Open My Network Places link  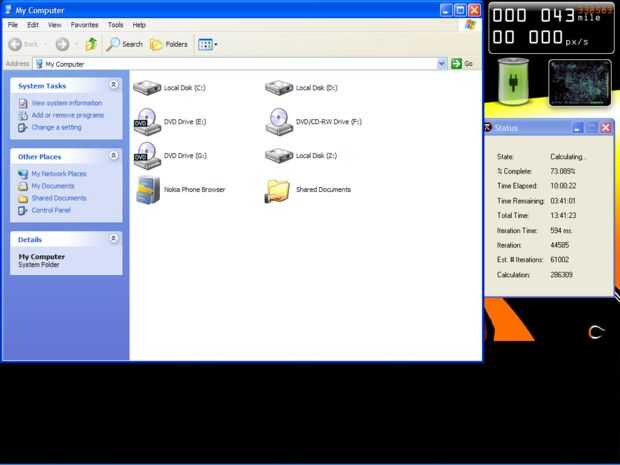click(x=59, y=174)
